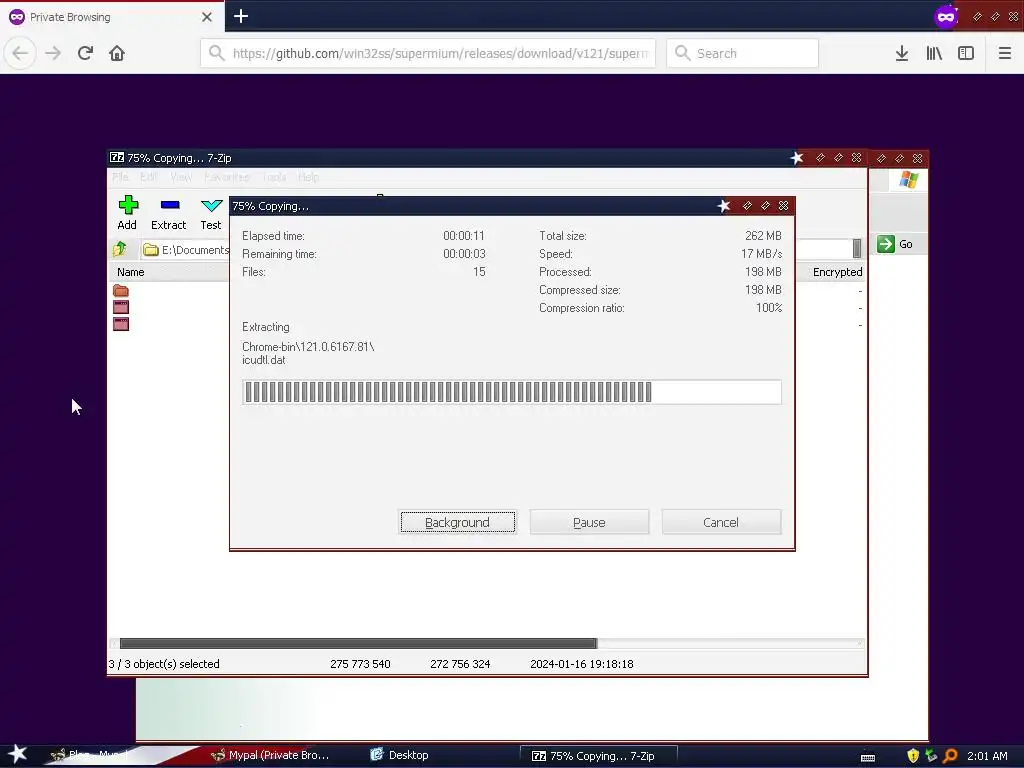Click the star Start button on the taskbar
The width and height of the screenshot is (1024, 768).
[x=17, y=754]
